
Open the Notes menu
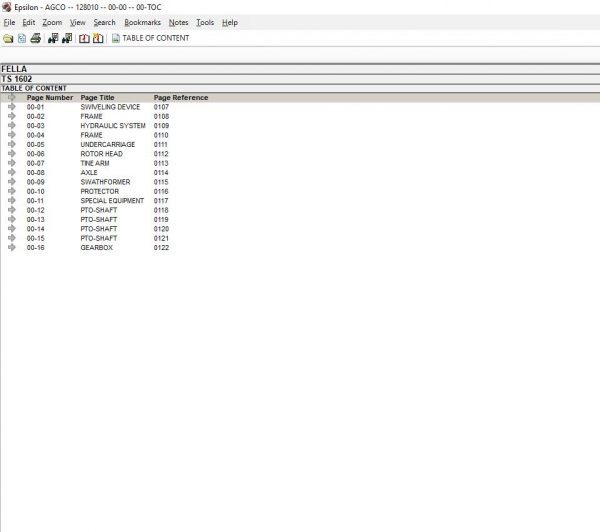click(178, 23)
